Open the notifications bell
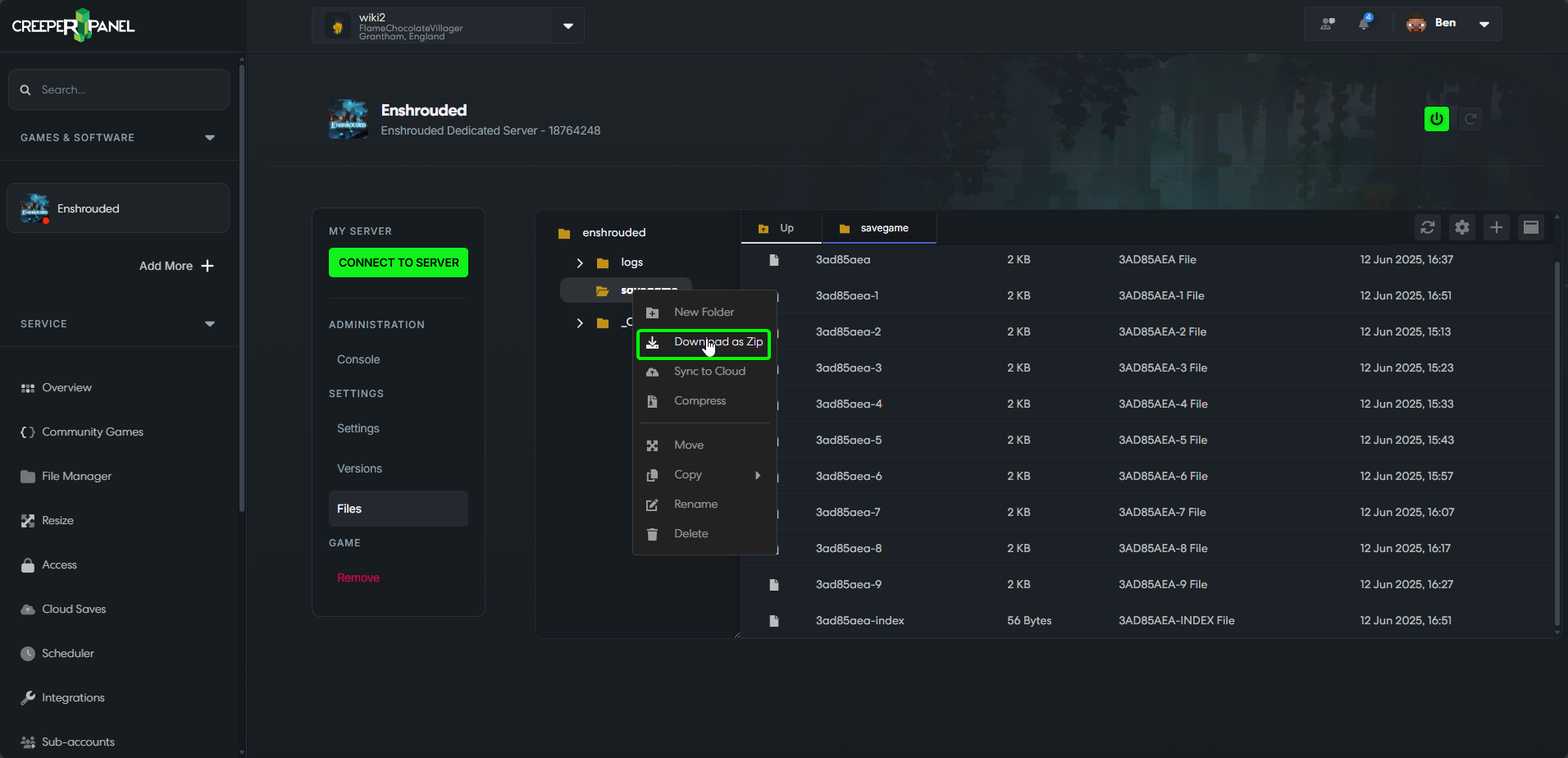The image size is (1568, 758). click(x=1364, y=23)
